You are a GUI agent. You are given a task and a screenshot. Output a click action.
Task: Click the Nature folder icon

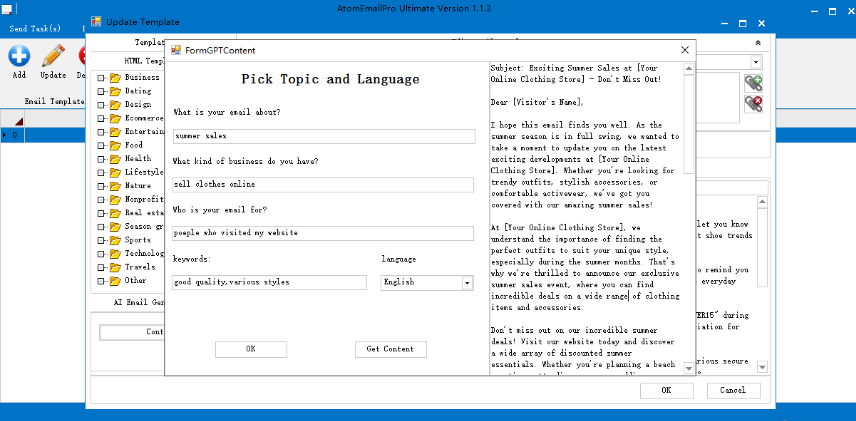tap(115, 186)
